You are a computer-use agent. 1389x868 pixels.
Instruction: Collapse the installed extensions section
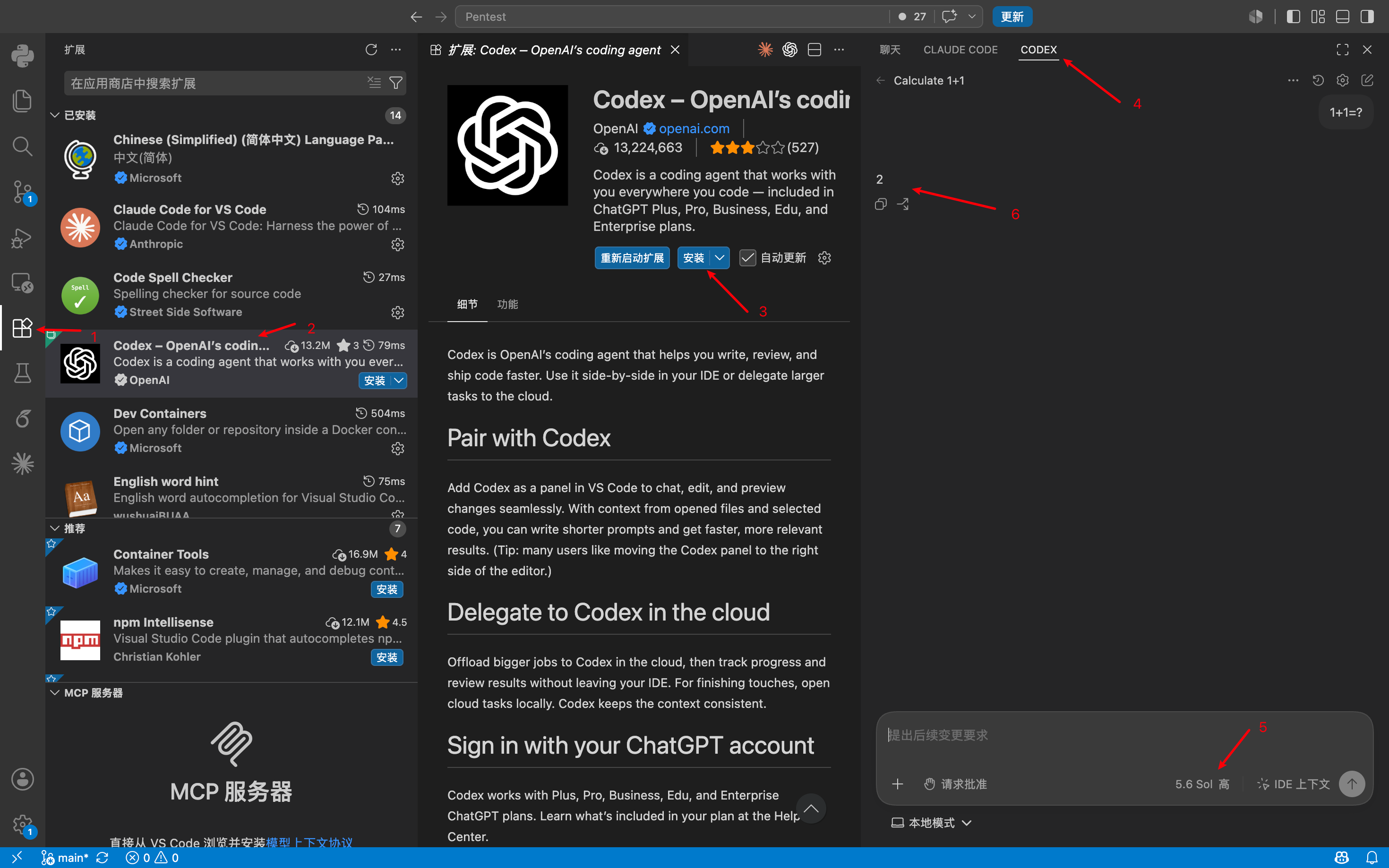[x=55, y=115]
